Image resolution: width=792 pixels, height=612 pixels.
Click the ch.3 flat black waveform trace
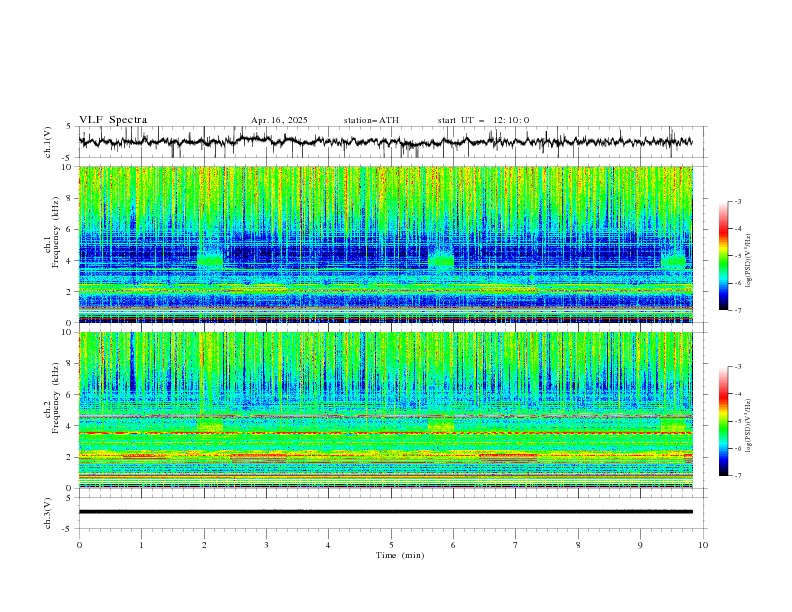pos(385,512)
